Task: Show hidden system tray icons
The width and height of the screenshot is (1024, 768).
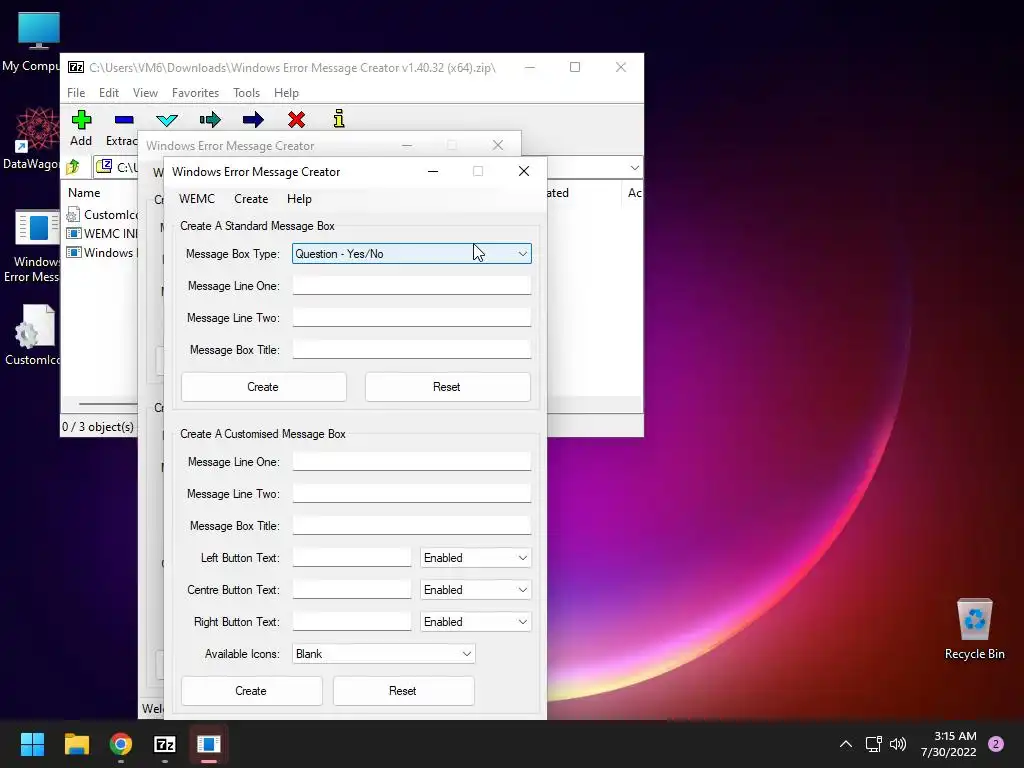Action: (846, 744)
